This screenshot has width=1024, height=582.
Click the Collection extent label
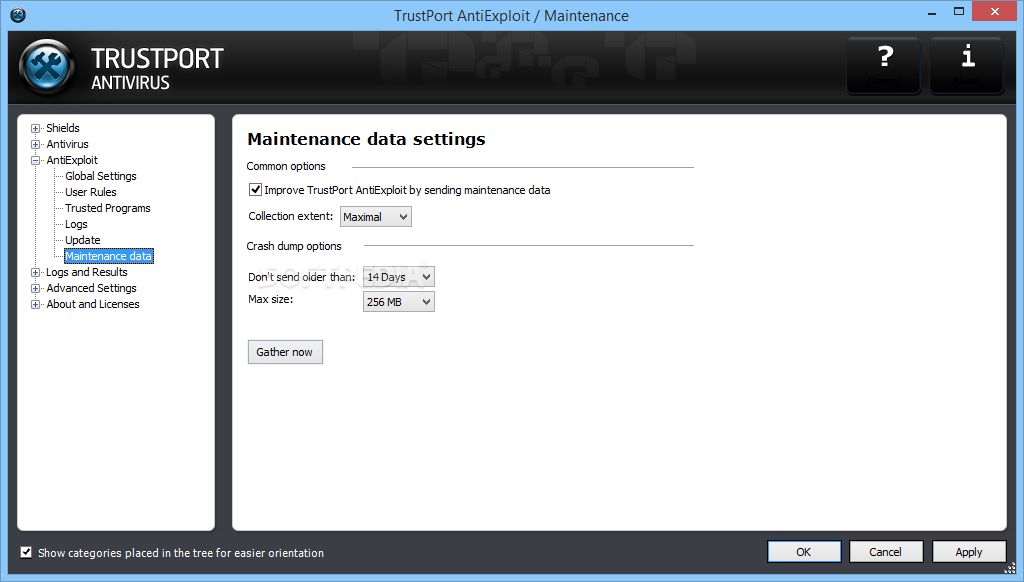[x=291, y=216]
